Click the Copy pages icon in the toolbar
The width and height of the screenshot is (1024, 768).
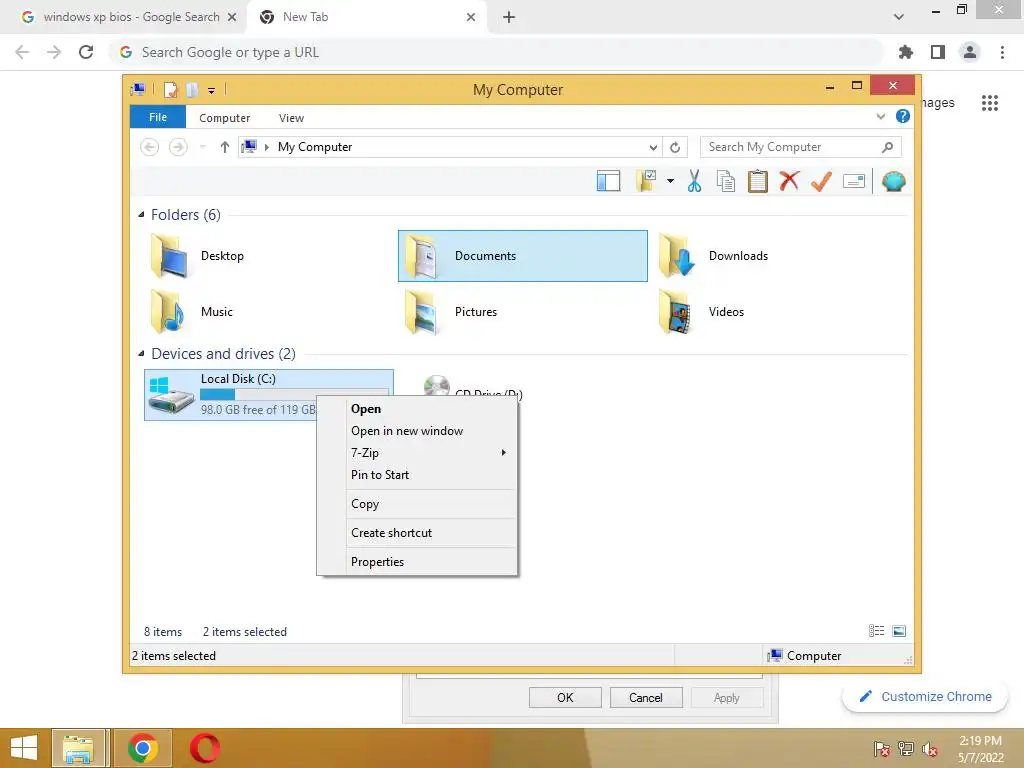coord(726,181)
